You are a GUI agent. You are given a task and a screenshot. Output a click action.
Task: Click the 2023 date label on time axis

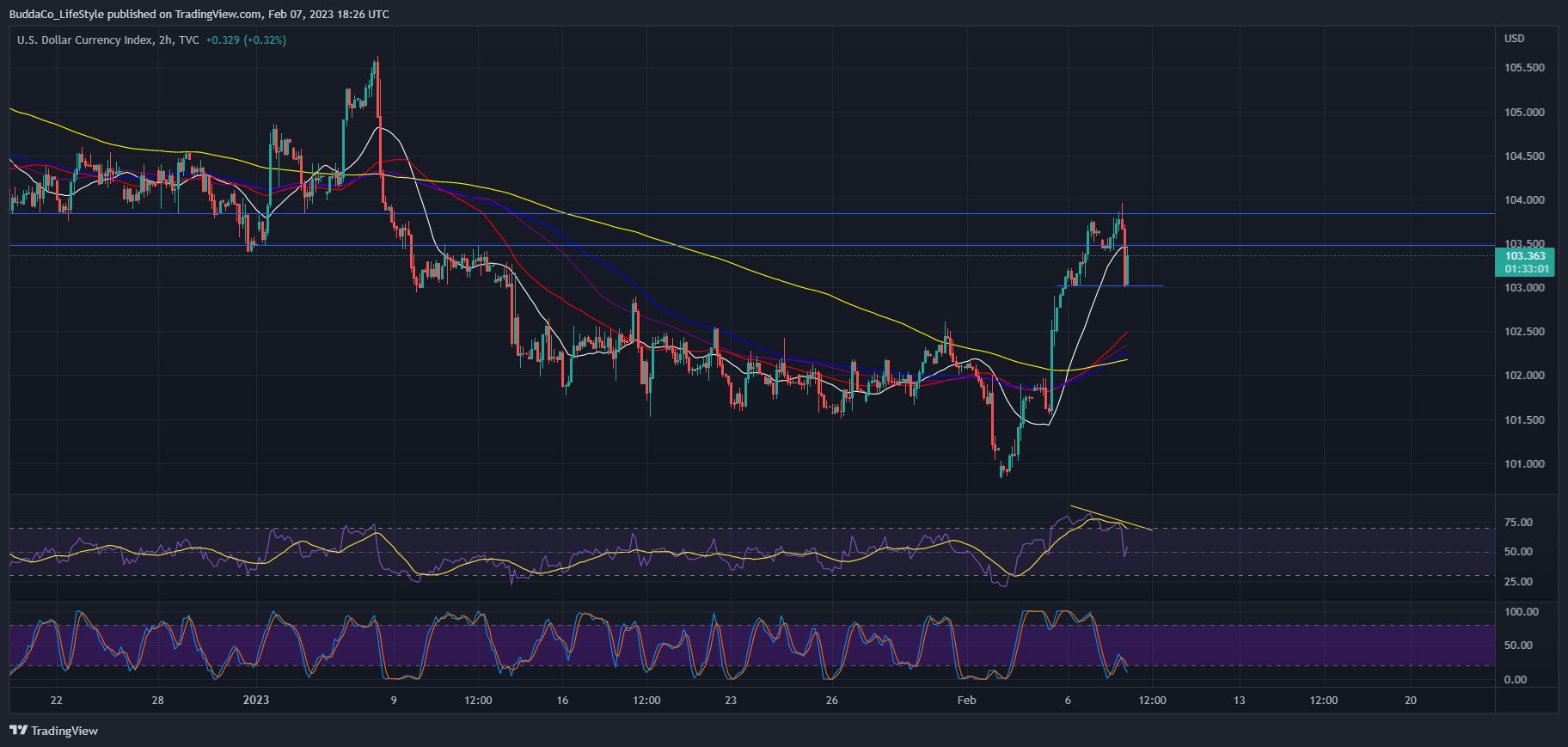(256, 700)
